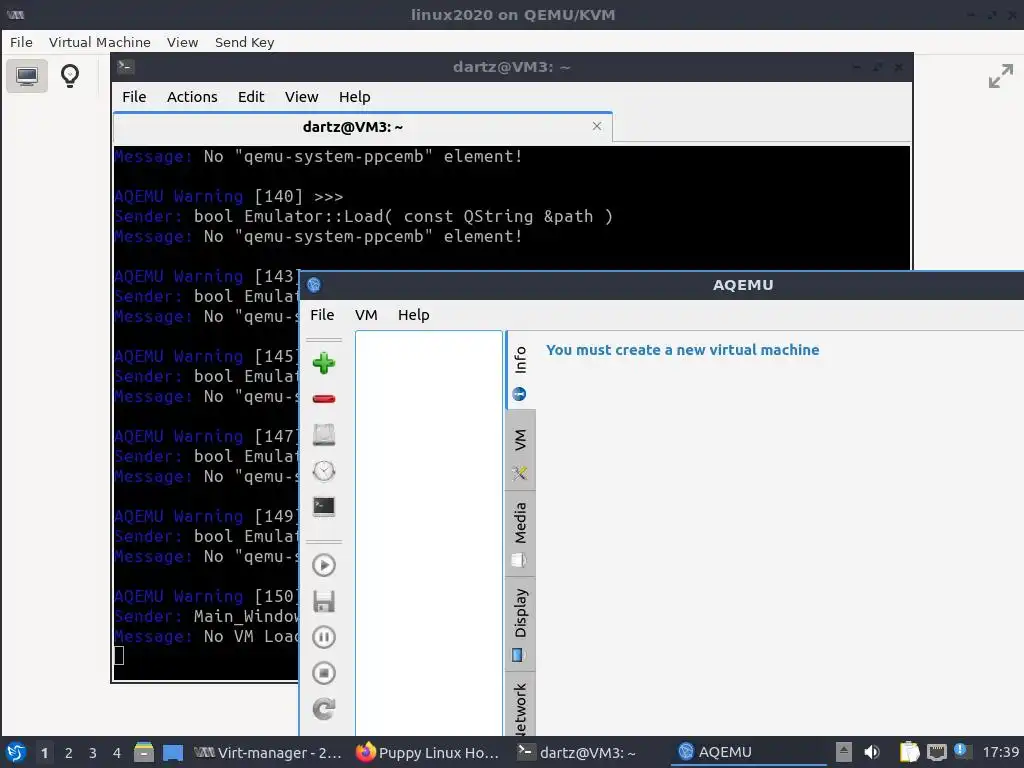Open the guest start menu icon in taskbar

[16, 752]
